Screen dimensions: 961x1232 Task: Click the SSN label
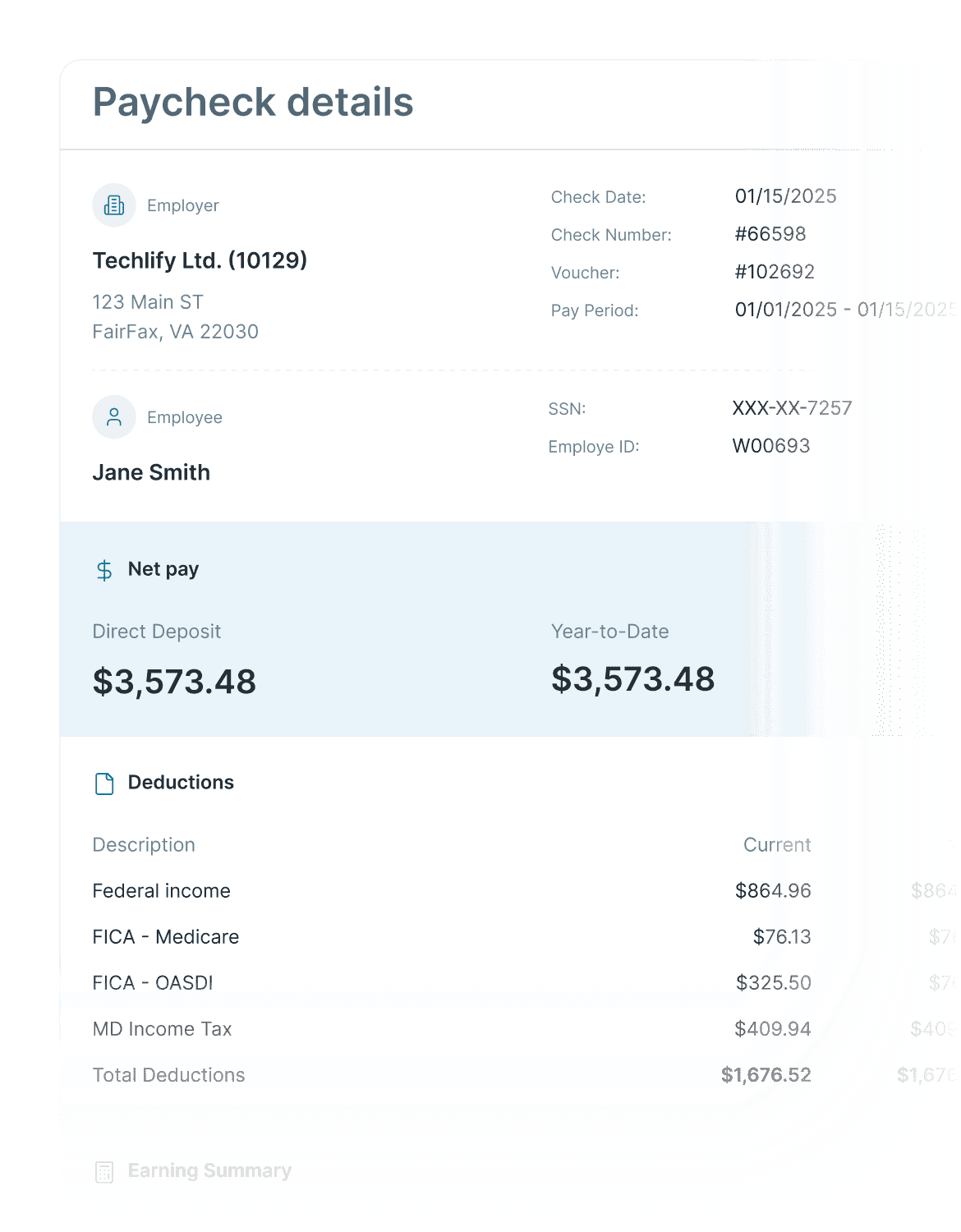coord(568,409)
